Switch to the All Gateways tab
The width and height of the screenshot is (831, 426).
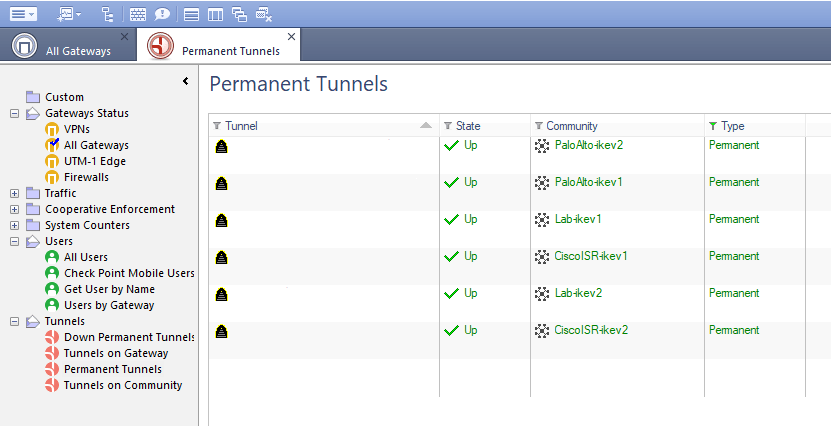pos(66,47)
